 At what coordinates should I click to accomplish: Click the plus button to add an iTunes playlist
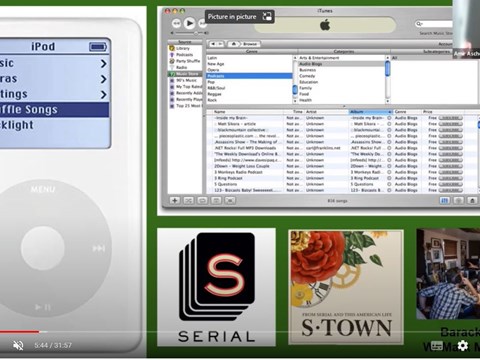coord(174,200)
